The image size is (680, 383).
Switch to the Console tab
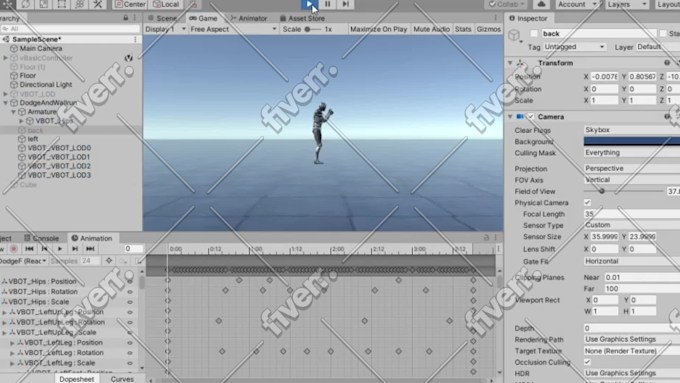(42, 238)
